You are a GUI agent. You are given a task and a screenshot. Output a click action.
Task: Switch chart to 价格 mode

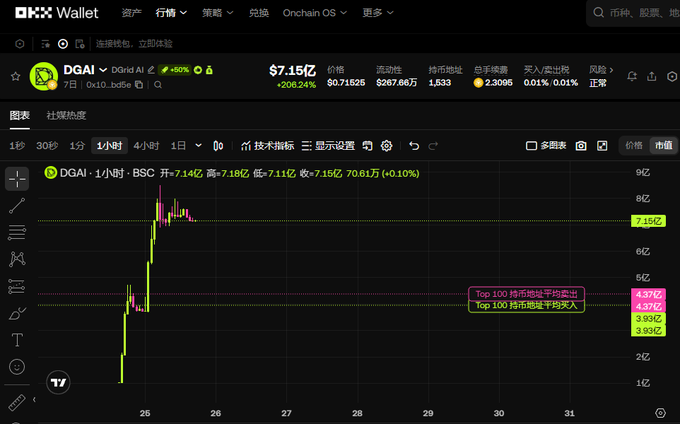pos(634,146)
